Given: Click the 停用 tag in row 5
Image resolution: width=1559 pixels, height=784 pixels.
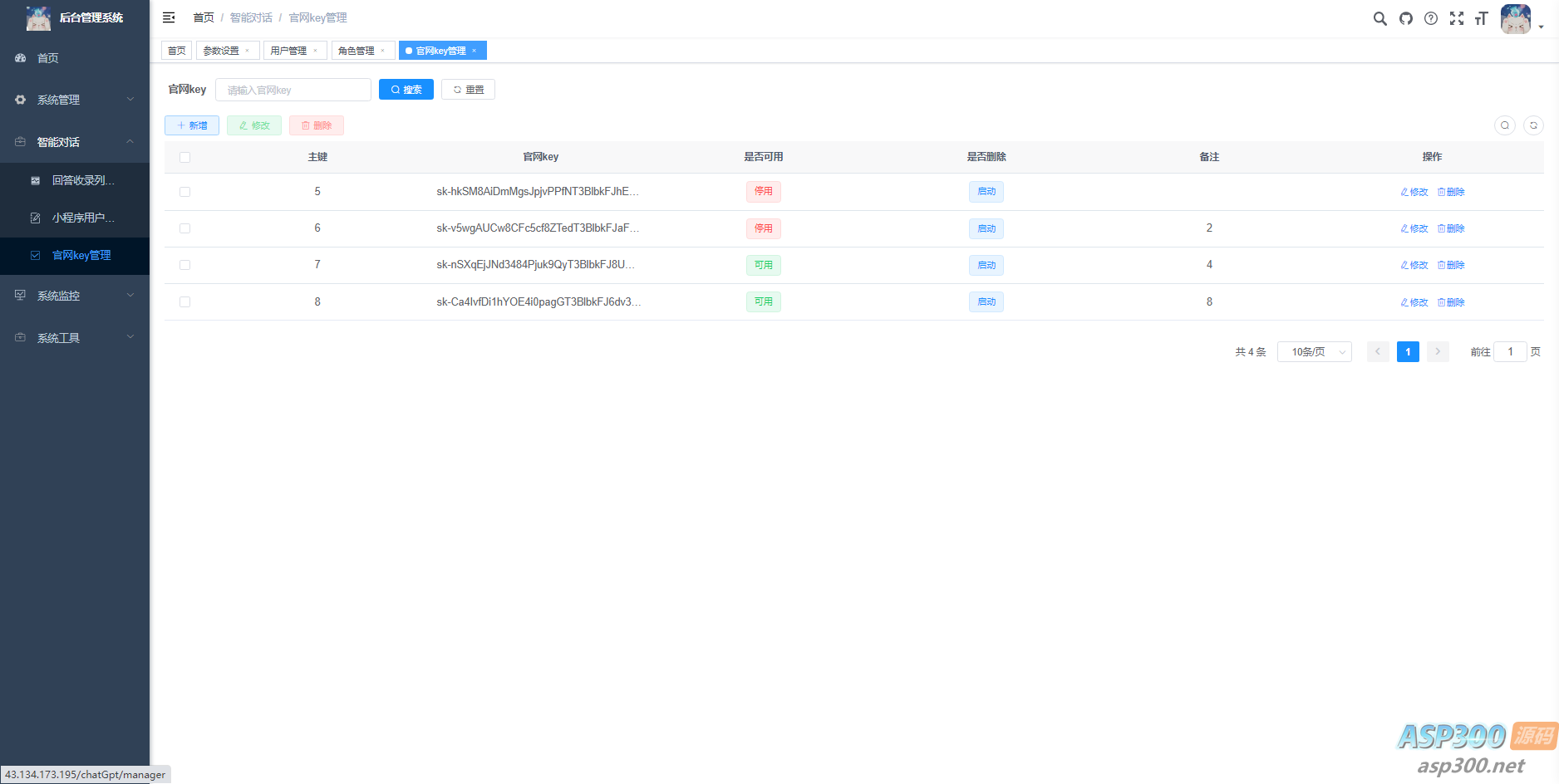Looking at the screenshot, I should [x=764, y=192].
